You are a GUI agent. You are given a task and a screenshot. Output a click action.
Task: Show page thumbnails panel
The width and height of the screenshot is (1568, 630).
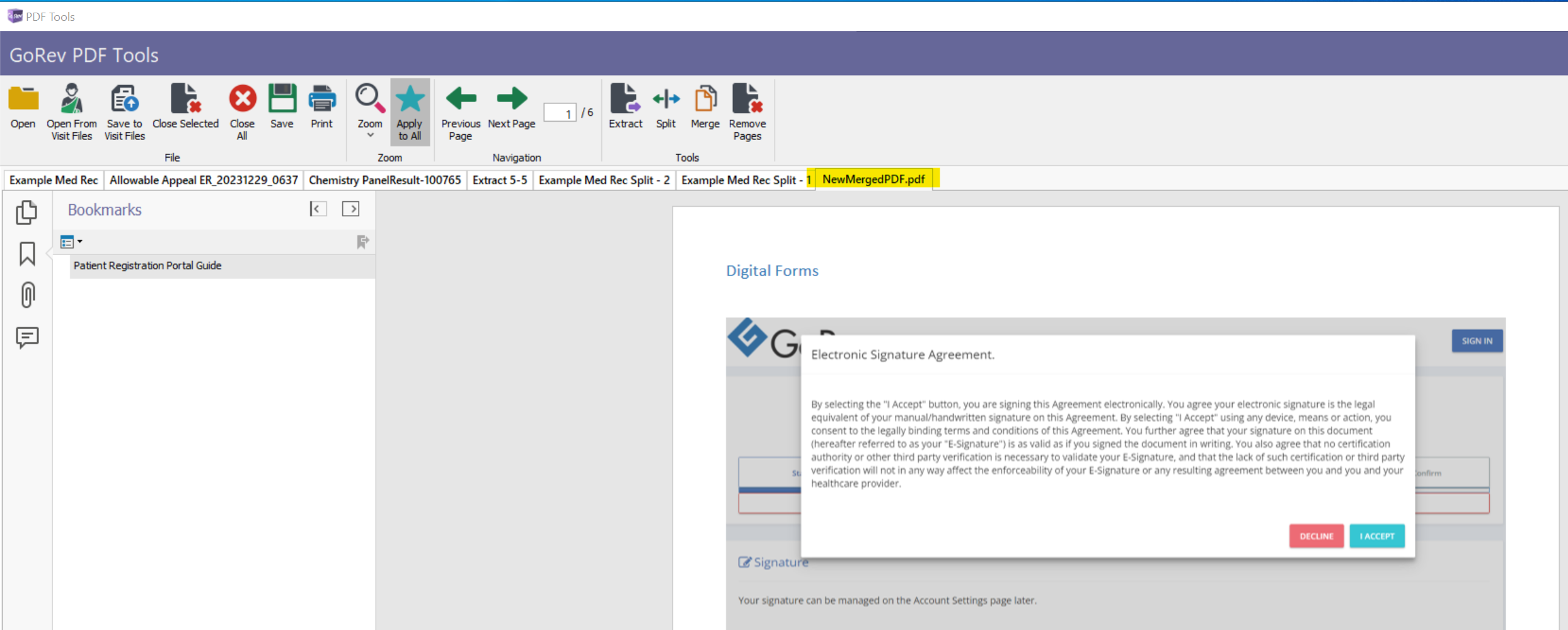[26, 213]
